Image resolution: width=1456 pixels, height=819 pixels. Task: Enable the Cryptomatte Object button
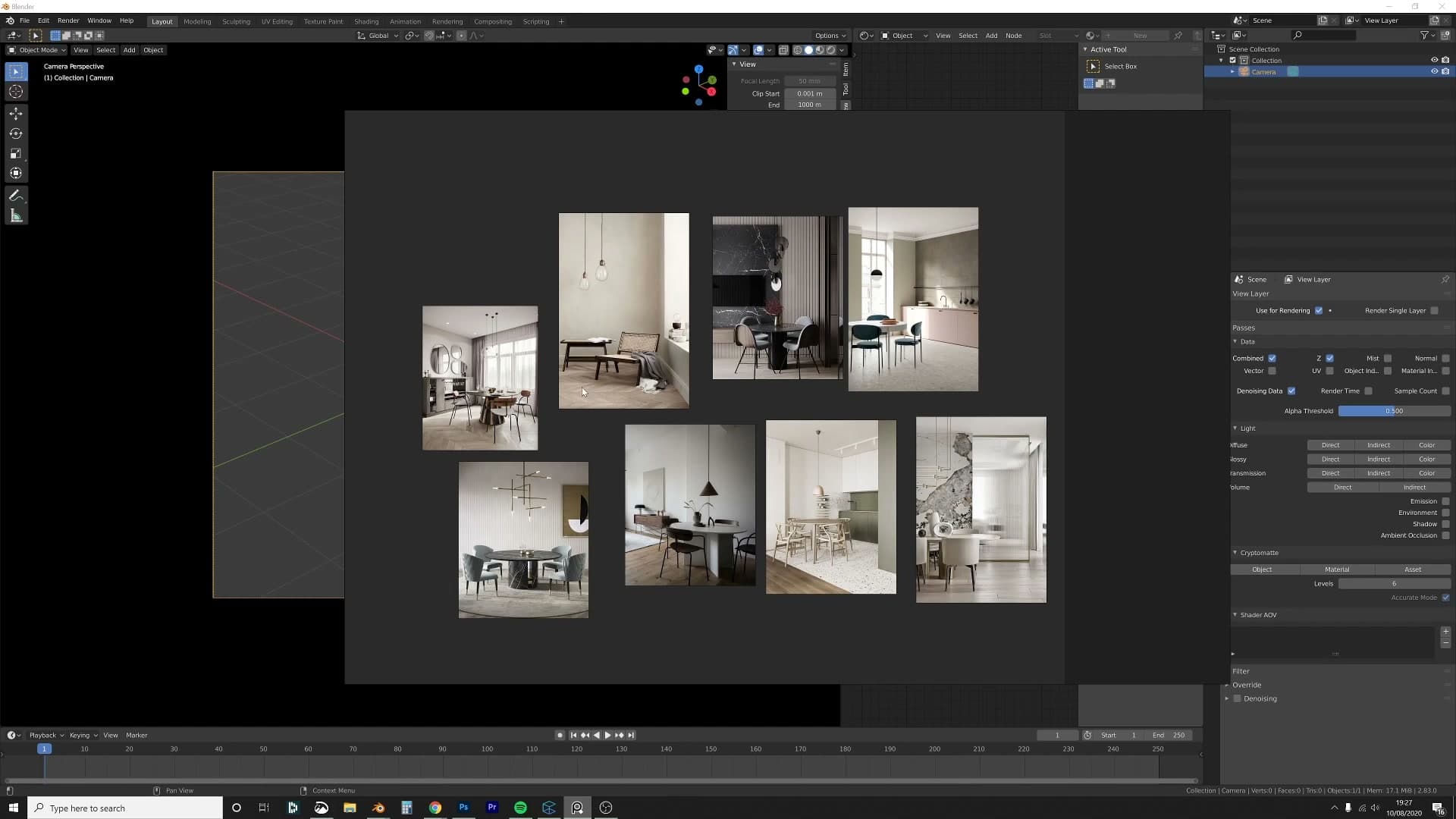pyautogui.click(x=1265, y=570)
